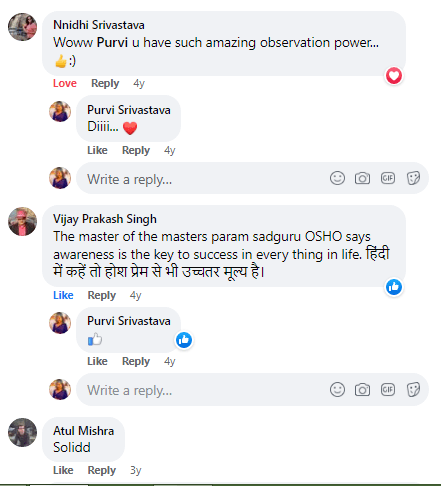
Task: Open Vijay Prakash Singh's profile picture
Action: point(22,221)
